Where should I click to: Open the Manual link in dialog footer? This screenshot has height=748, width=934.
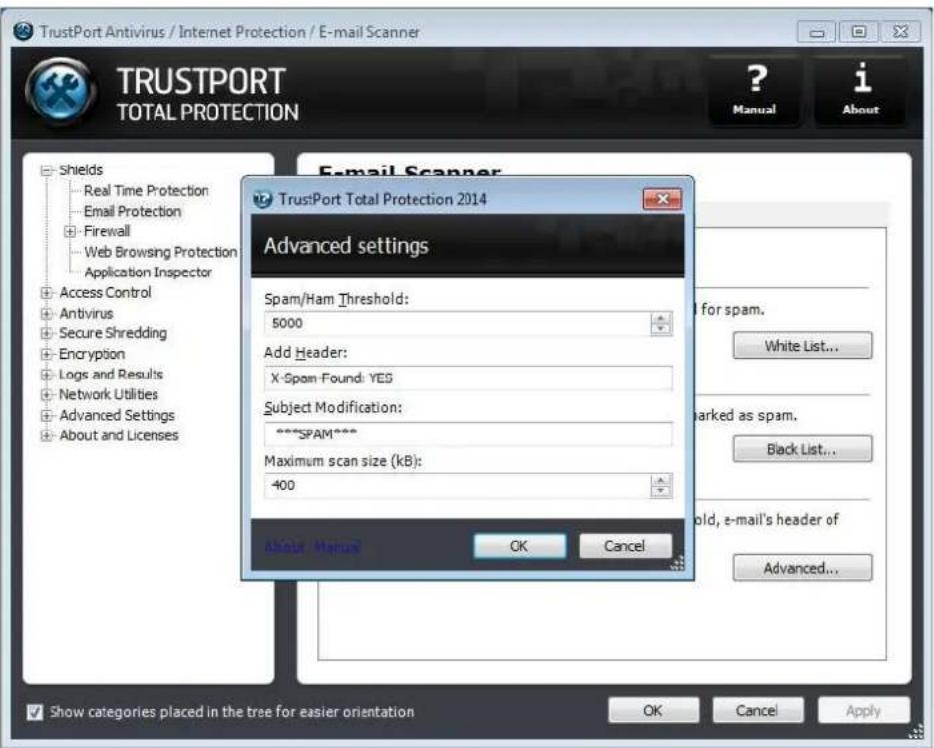coord(337,546)
